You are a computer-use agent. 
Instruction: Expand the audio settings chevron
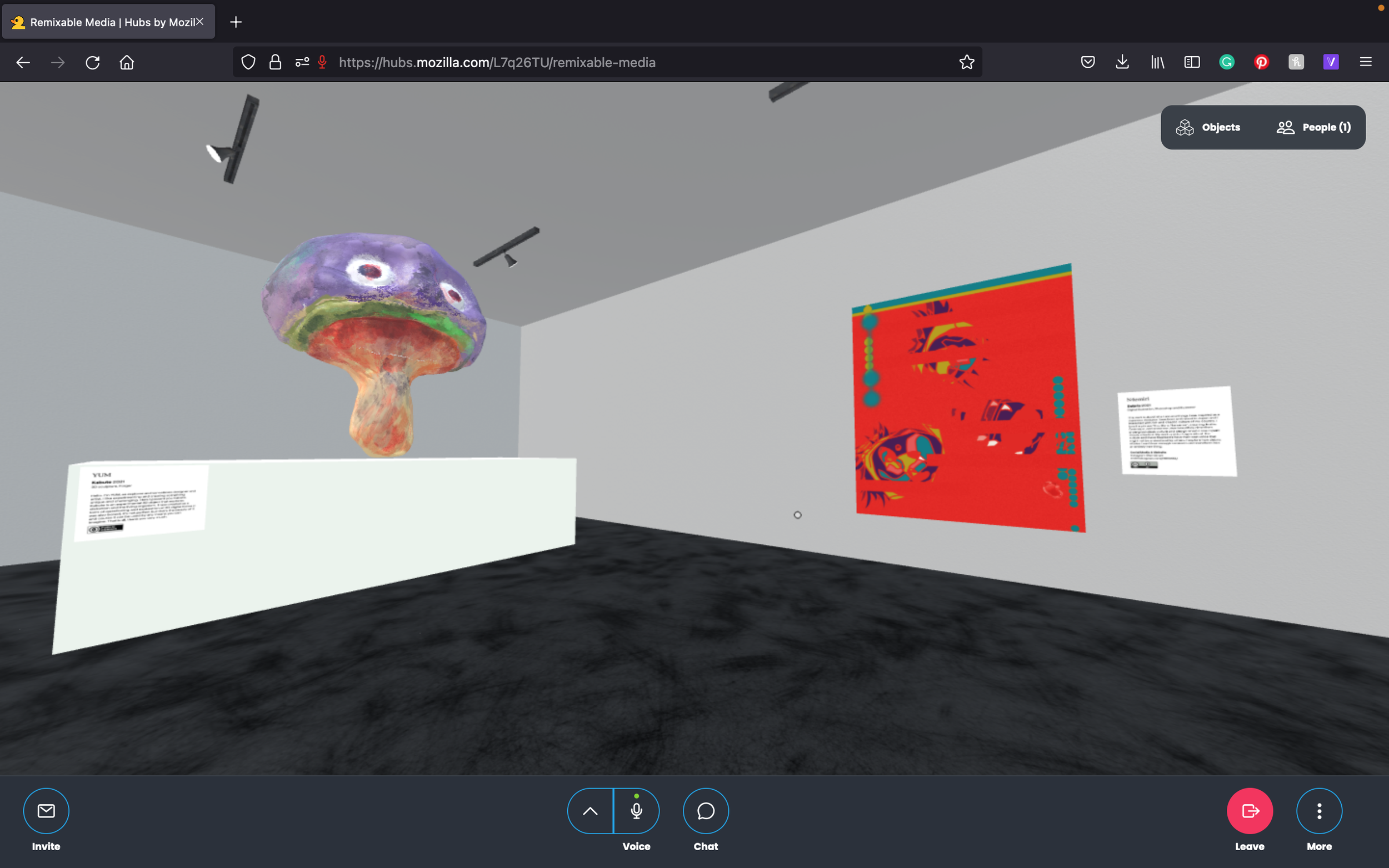coord(589,810)
